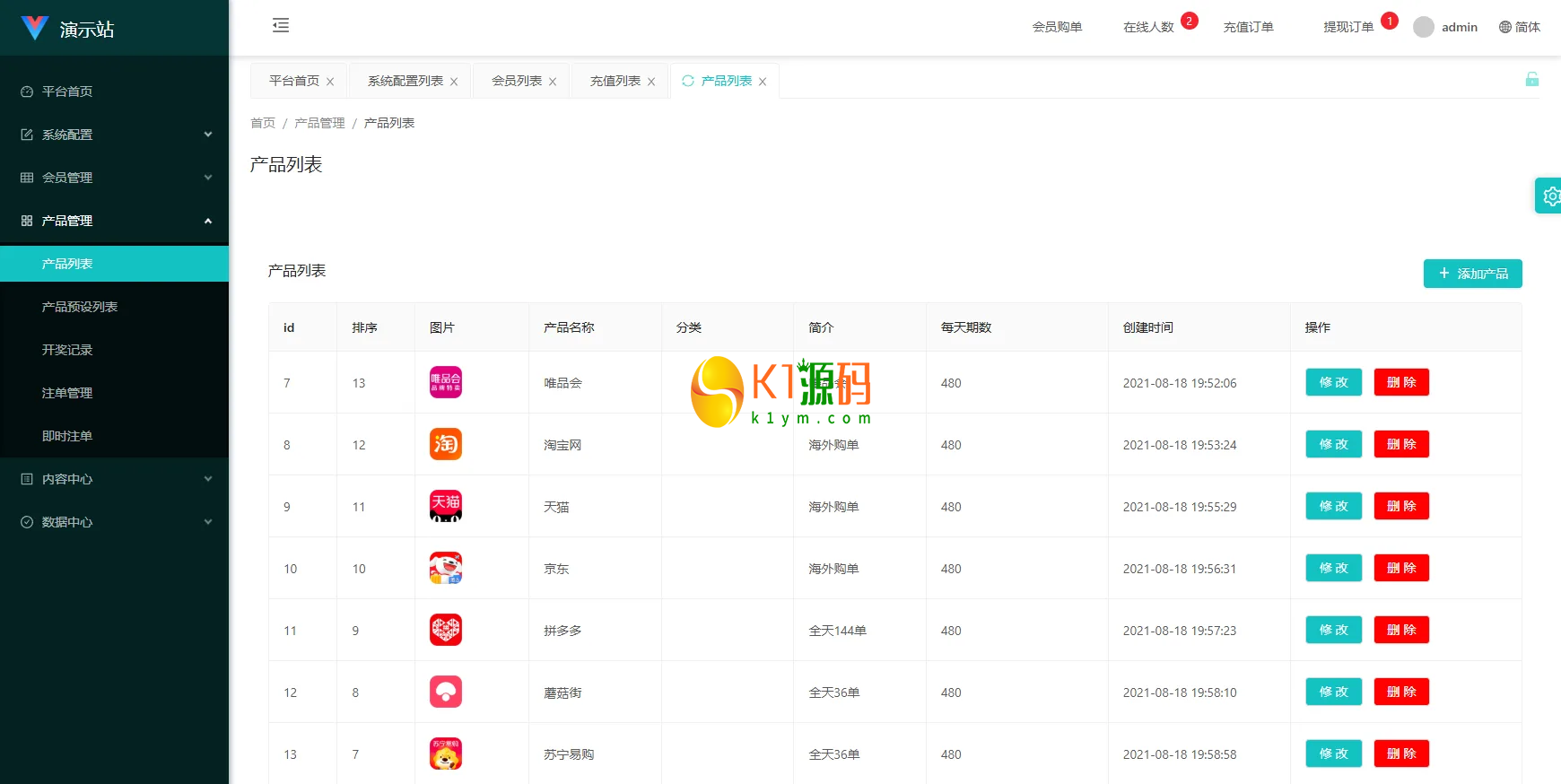Open the 简体 language dropdown

coord(1520,27)
